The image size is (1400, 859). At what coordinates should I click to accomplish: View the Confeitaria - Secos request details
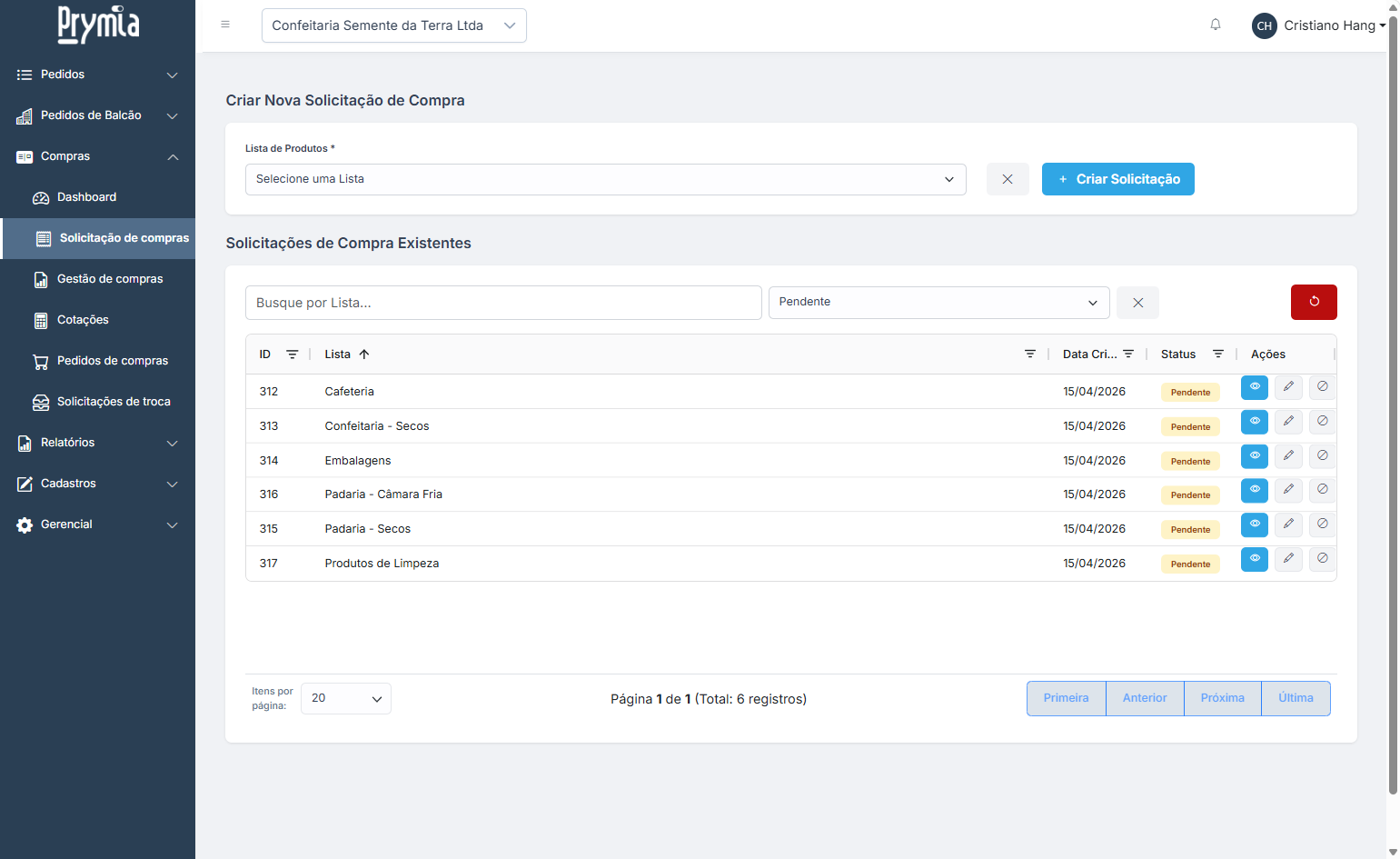click(x=1254, y=422)
